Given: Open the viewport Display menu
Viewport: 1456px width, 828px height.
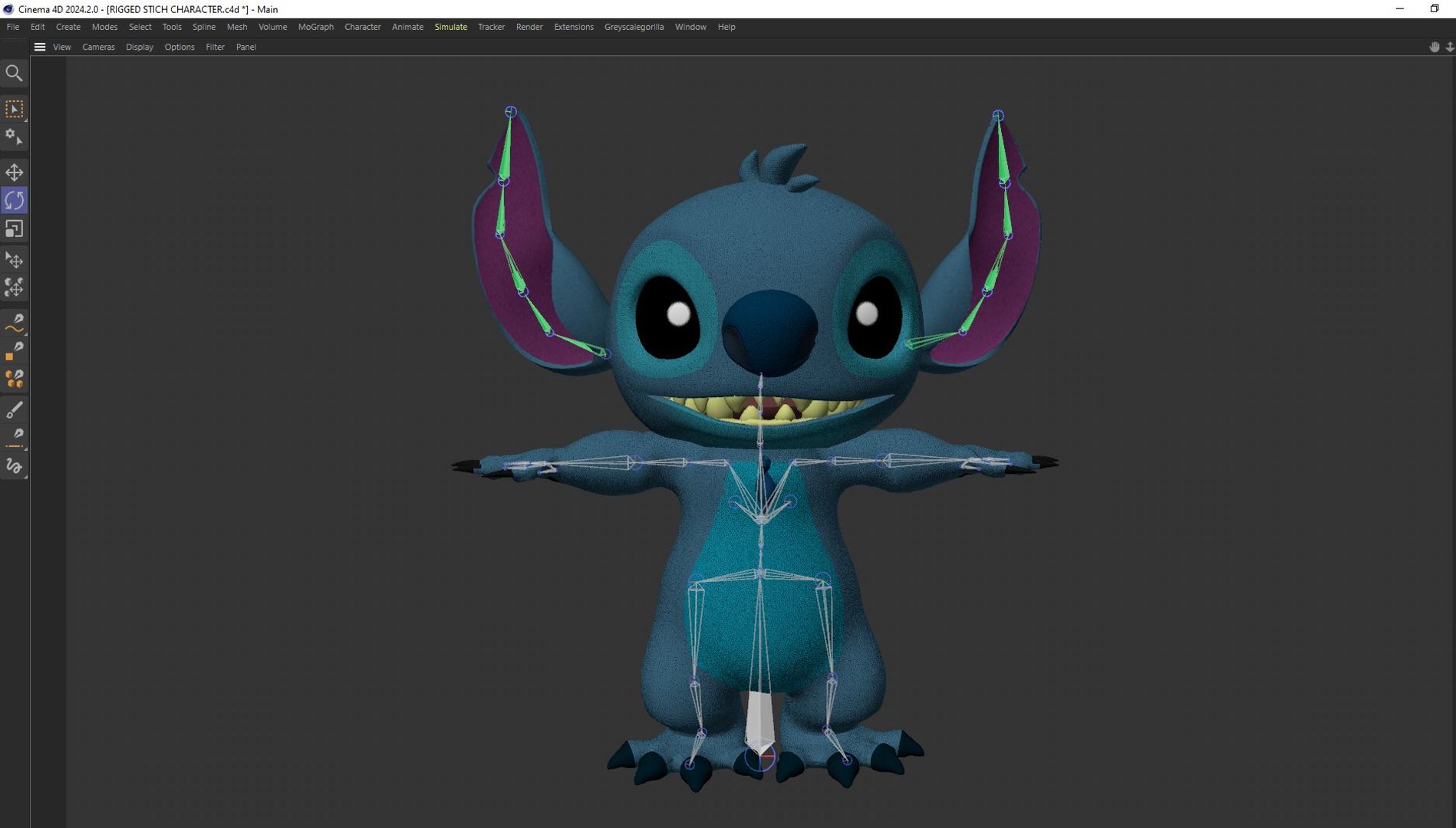Looking at the screenshot, I should (x=140, y=47).
